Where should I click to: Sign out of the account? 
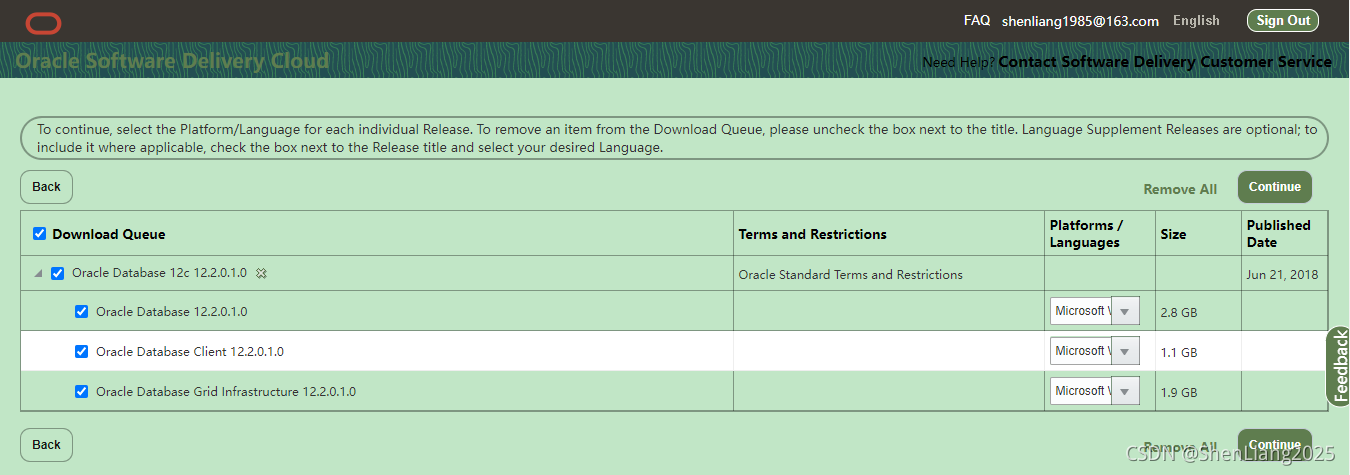1283,20
